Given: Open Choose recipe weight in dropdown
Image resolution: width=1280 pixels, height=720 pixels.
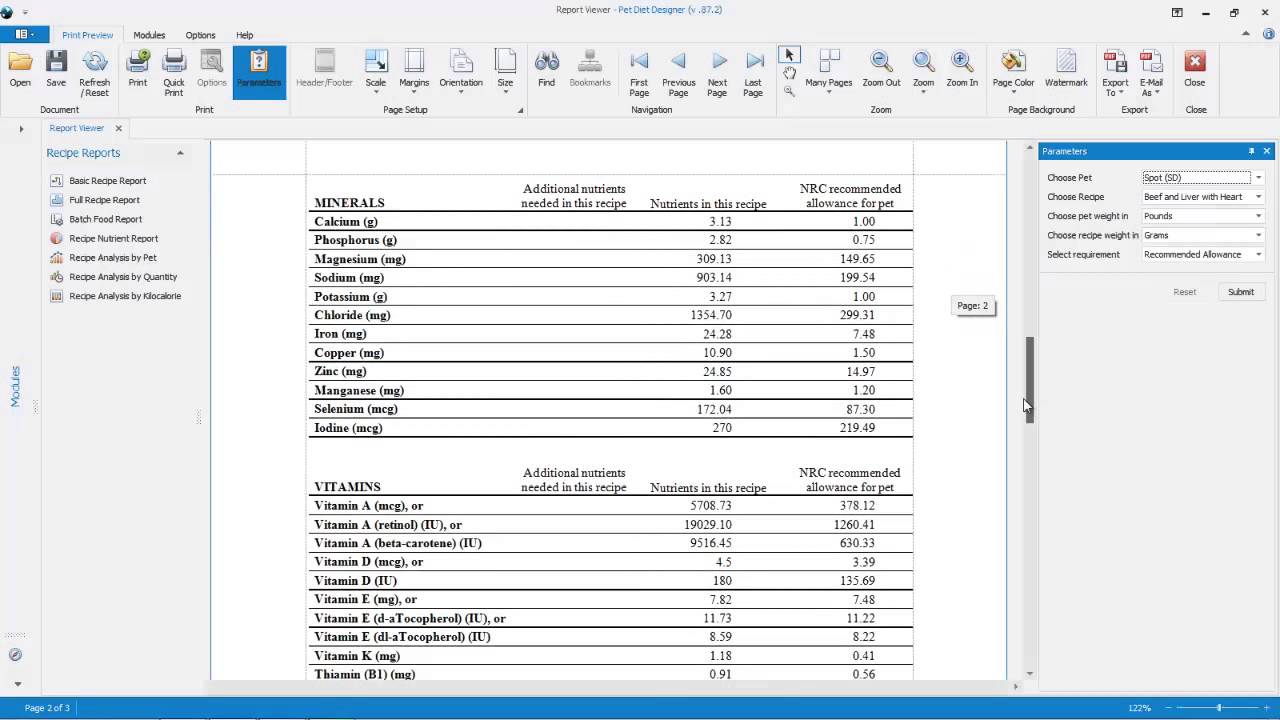Looking at the screenshot, I should [1203, 235].
